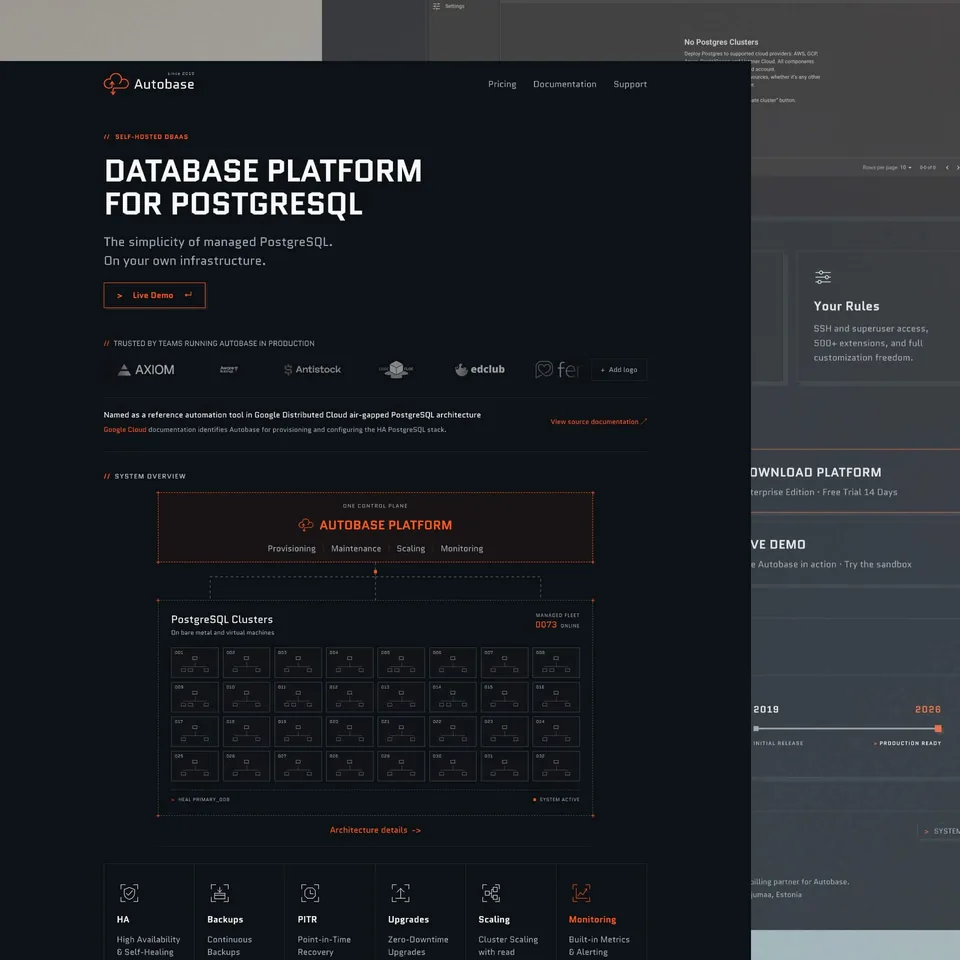The image size is (960, 960).
Task: Open the View source documentation link
Action: pyautogui.click(x=598, y=422)
